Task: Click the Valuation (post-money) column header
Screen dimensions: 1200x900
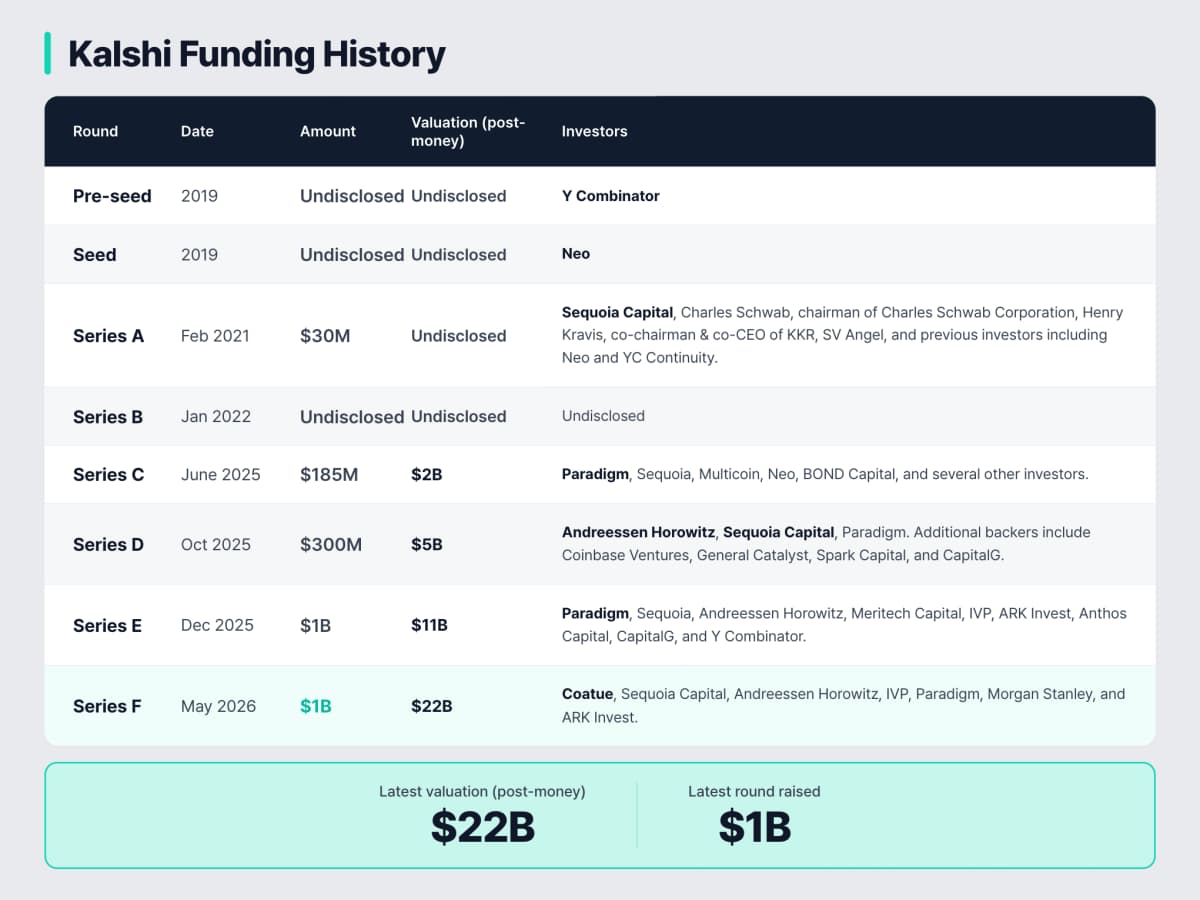Action: point(468,131)
